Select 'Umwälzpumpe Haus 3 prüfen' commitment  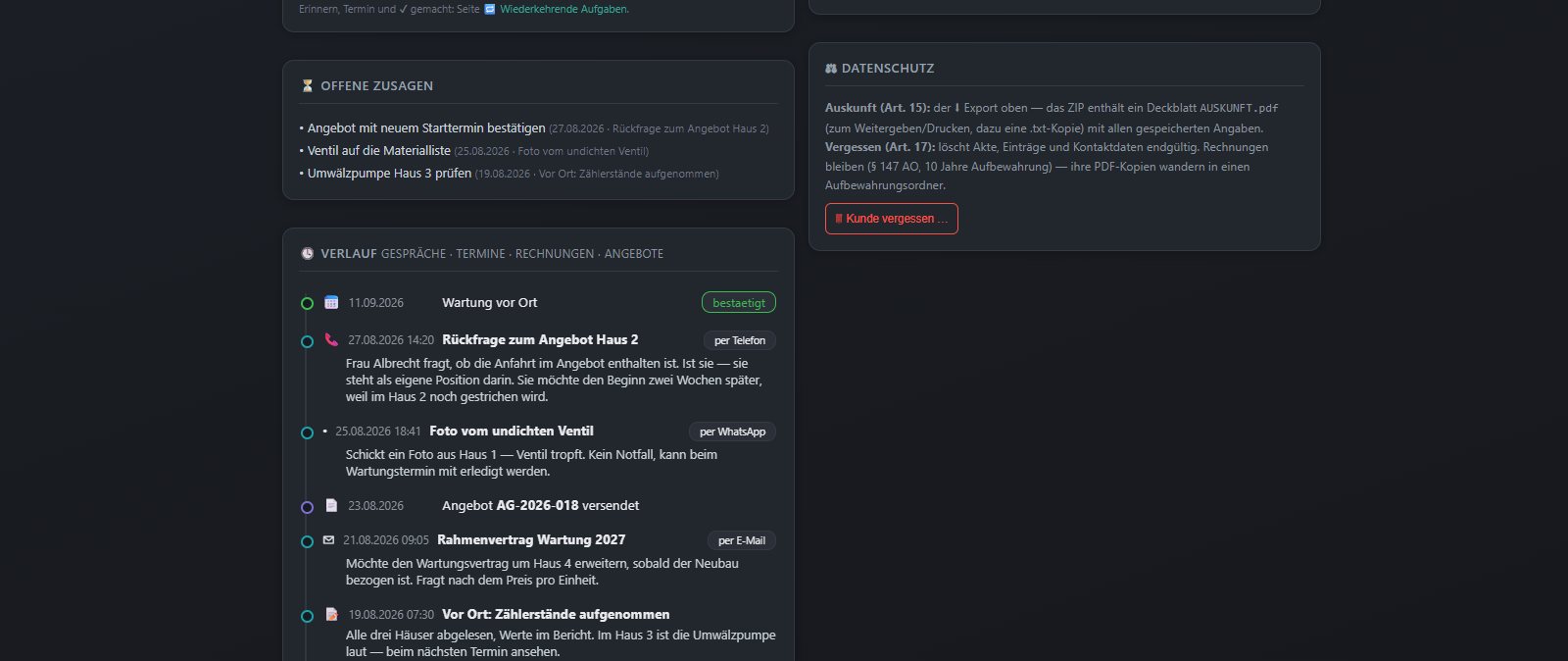389,174
